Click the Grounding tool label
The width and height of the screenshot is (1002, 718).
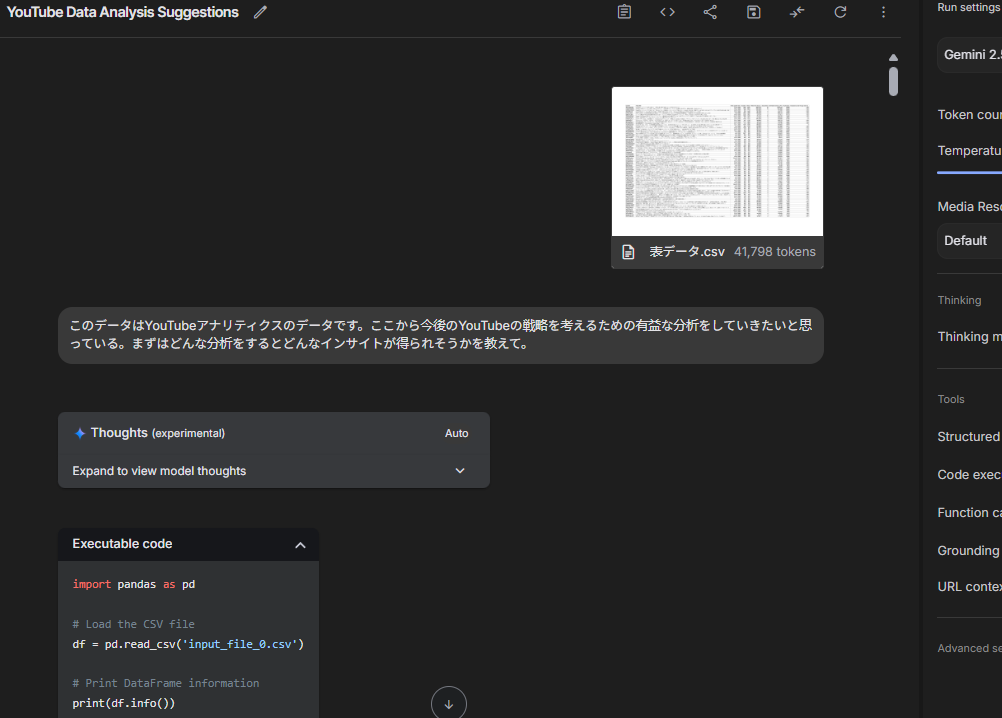click(x=969, y=551)
